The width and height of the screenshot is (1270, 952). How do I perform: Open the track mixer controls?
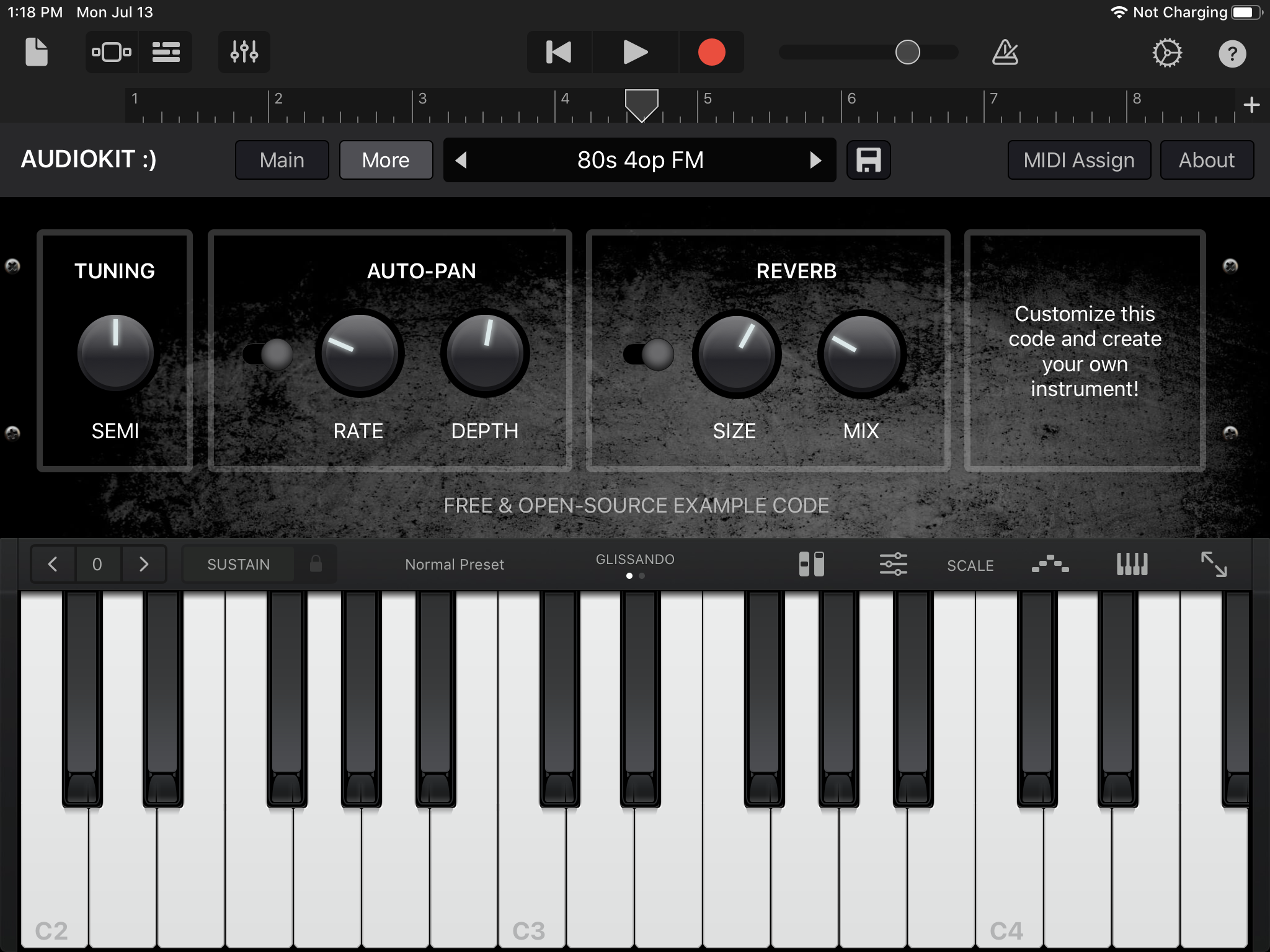tap(244, 52)
